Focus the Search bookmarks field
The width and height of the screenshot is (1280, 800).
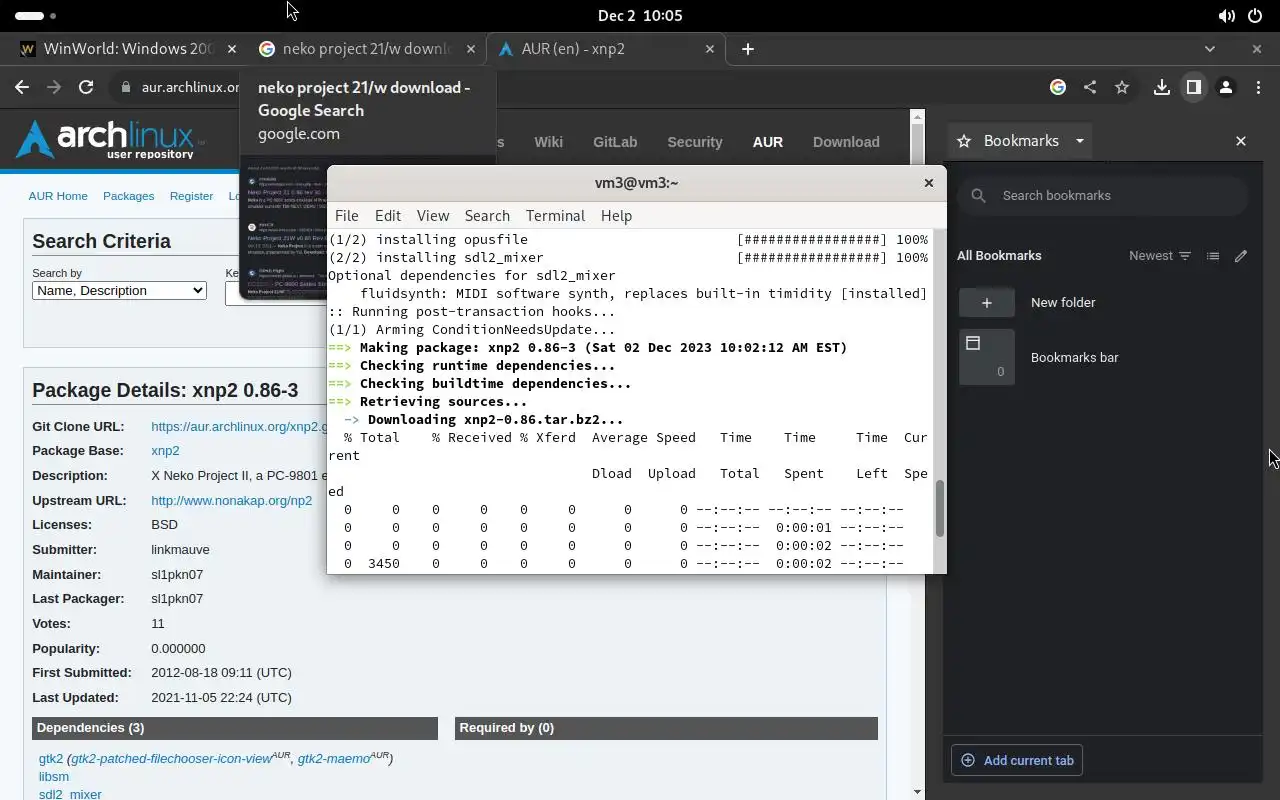pos(1103,195)
